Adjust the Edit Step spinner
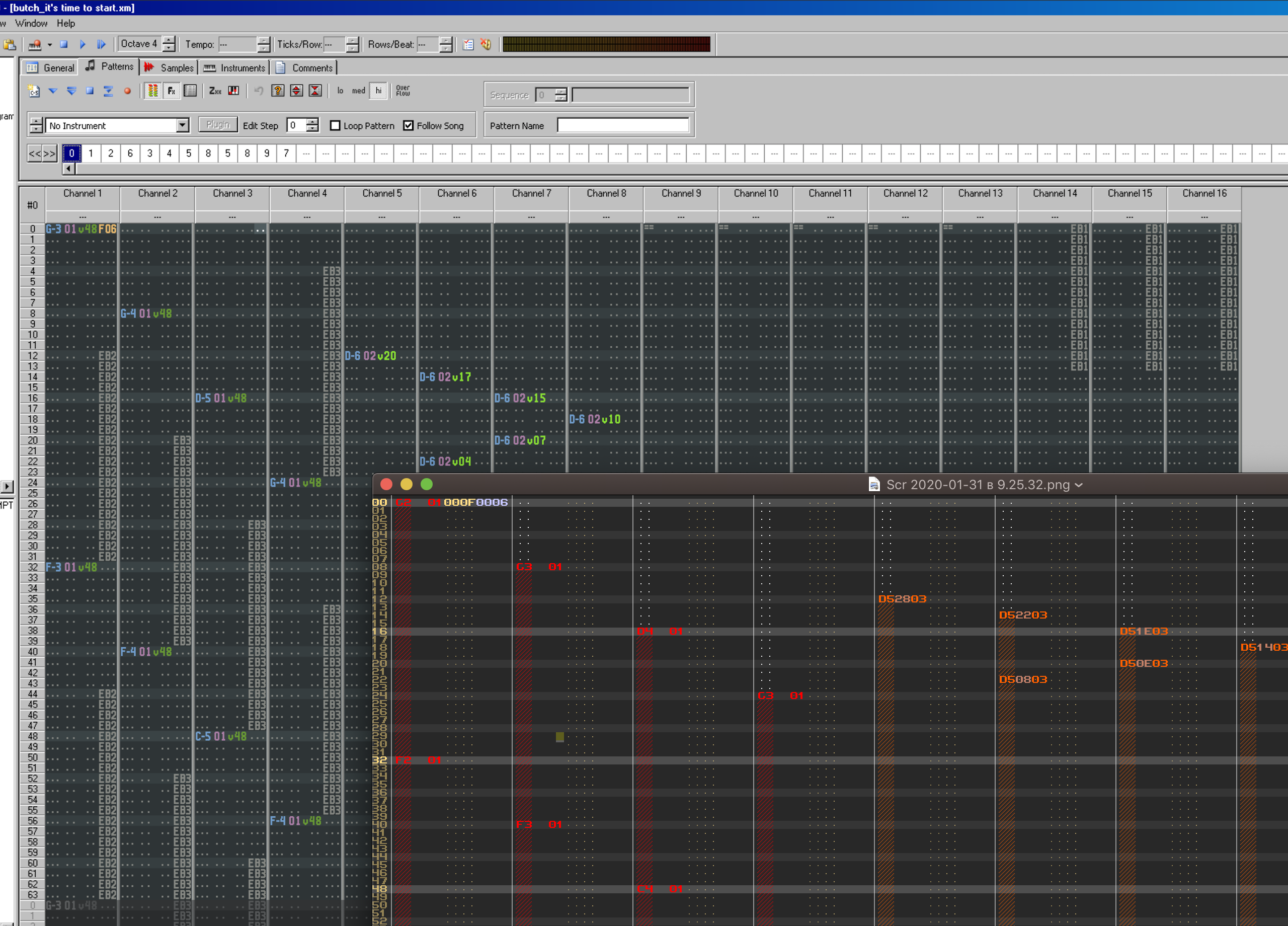The height and width of the screenshot is (926, 1288). pyautogui.click(x=312, y=125)
